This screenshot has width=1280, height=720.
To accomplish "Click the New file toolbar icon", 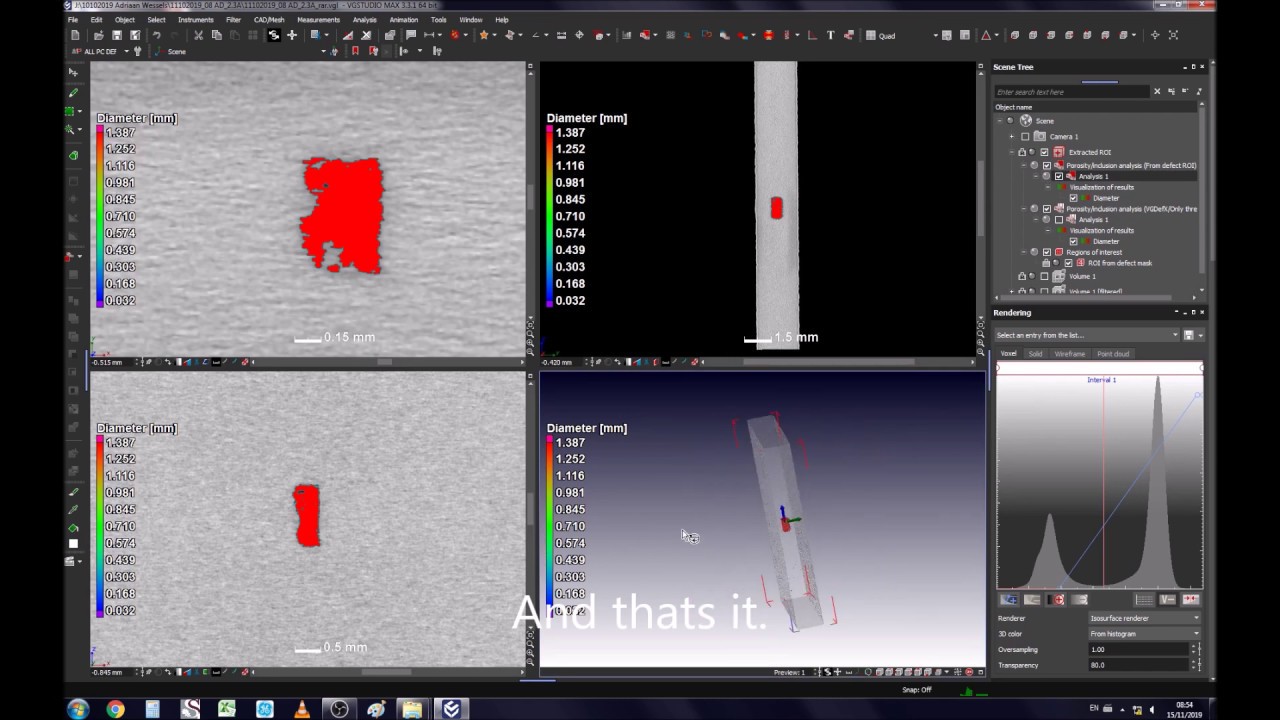I will tap(75, 35).
